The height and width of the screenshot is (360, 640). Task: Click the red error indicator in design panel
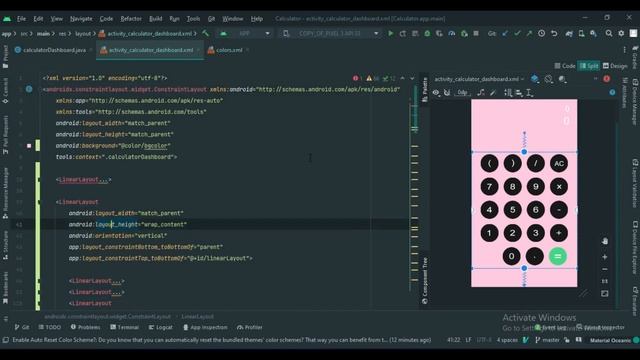607,79
